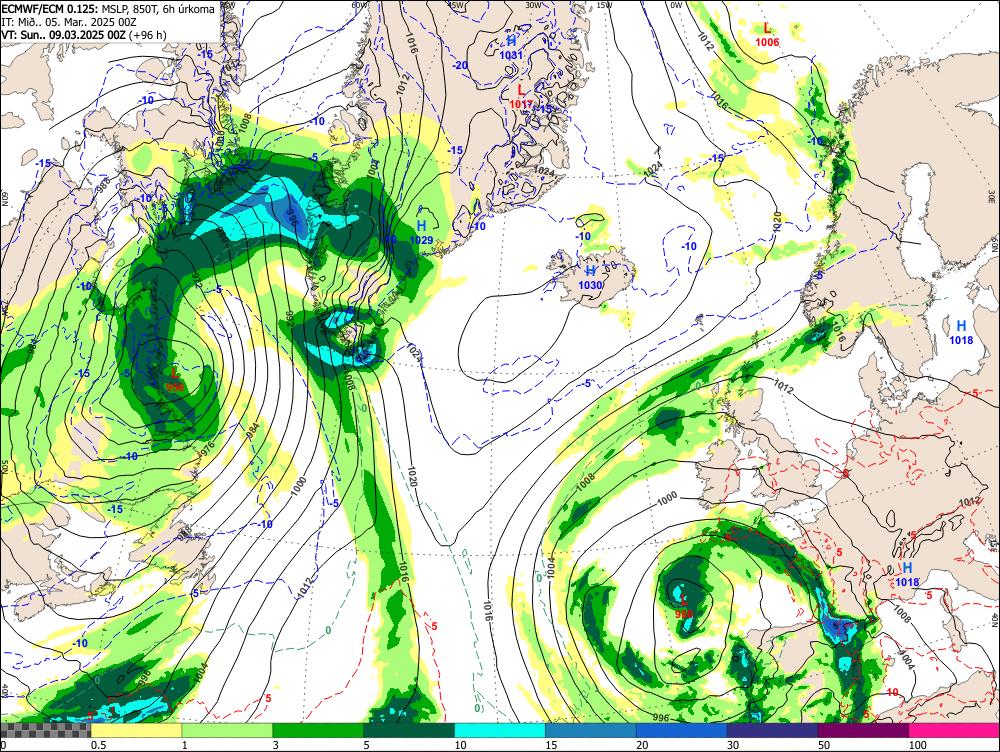This screenshot has width=1000, height=752.
Task: Click the dark indigo 30–50 mm legend swatch
Action: pos(772,730)
